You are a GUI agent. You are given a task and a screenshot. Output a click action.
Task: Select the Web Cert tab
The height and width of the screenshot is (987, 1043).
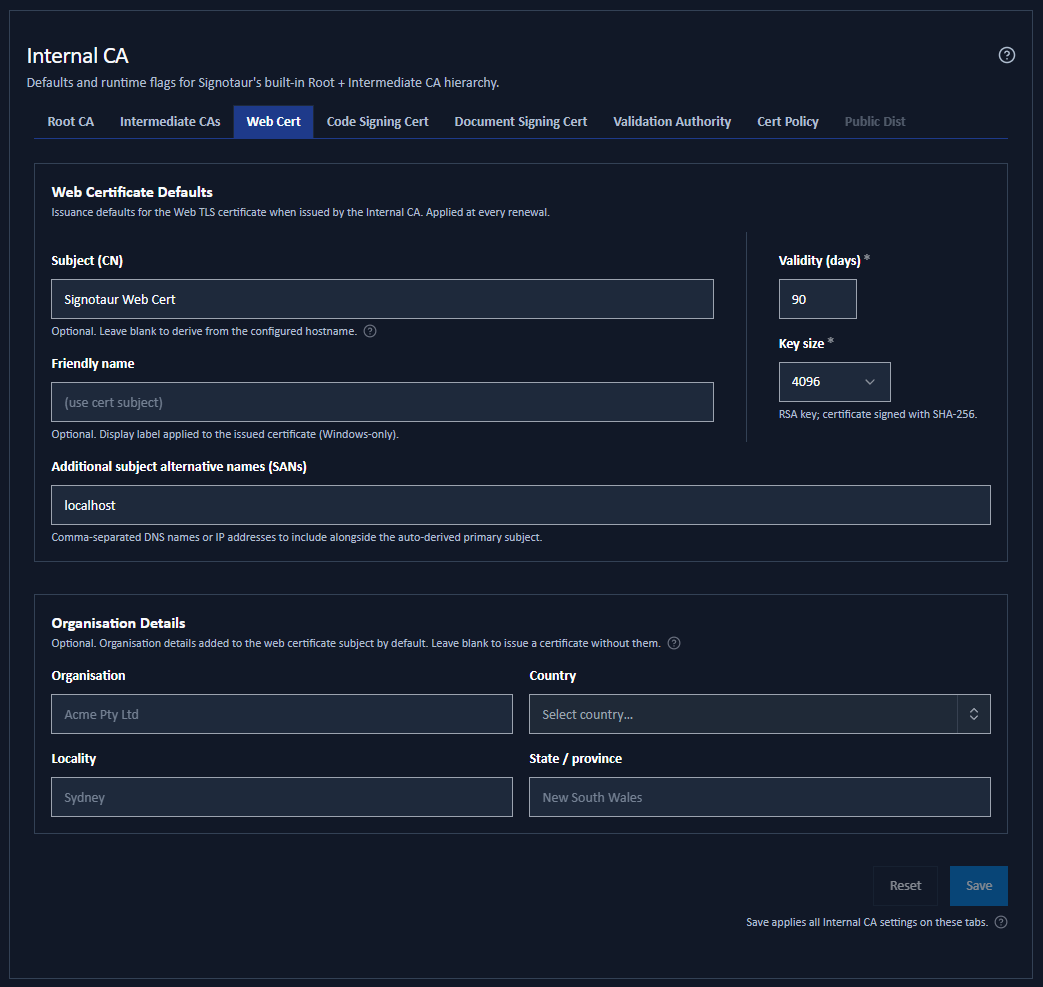click(x=273, y=122)
